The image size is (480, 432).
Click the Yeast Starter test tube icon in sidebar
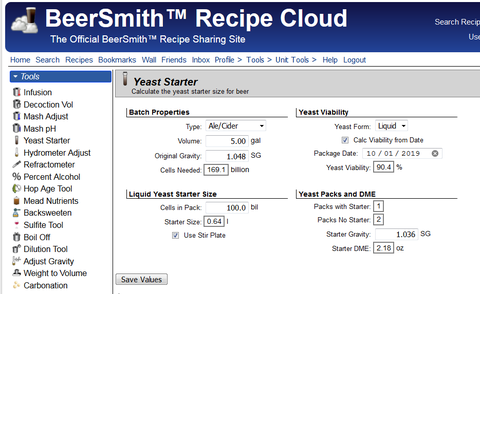(x=16, y=140)
